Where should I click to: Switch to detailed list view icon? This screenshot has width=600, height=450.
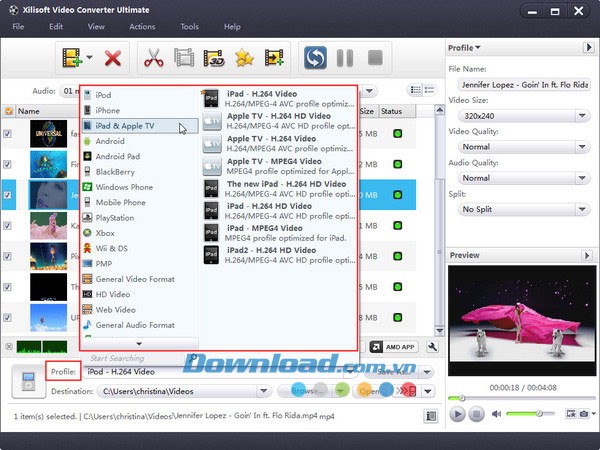416,90
